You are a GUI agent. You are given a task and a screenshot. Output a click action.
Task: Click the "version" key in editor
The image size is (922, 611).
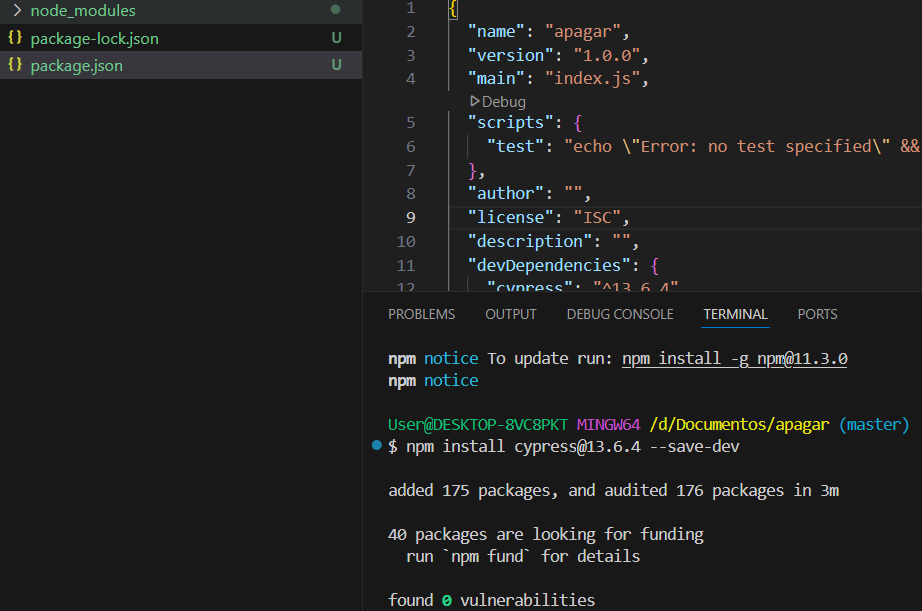tap(510, 56)
